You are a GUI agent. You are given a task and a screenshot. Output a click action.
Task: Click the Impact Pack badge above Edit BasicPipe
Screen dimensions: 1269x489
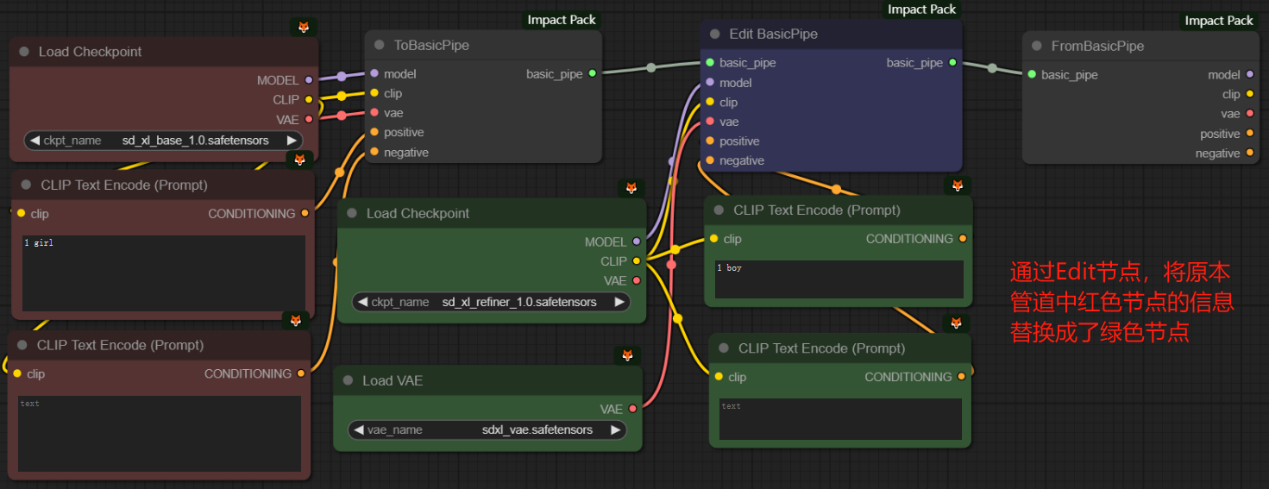921,9
